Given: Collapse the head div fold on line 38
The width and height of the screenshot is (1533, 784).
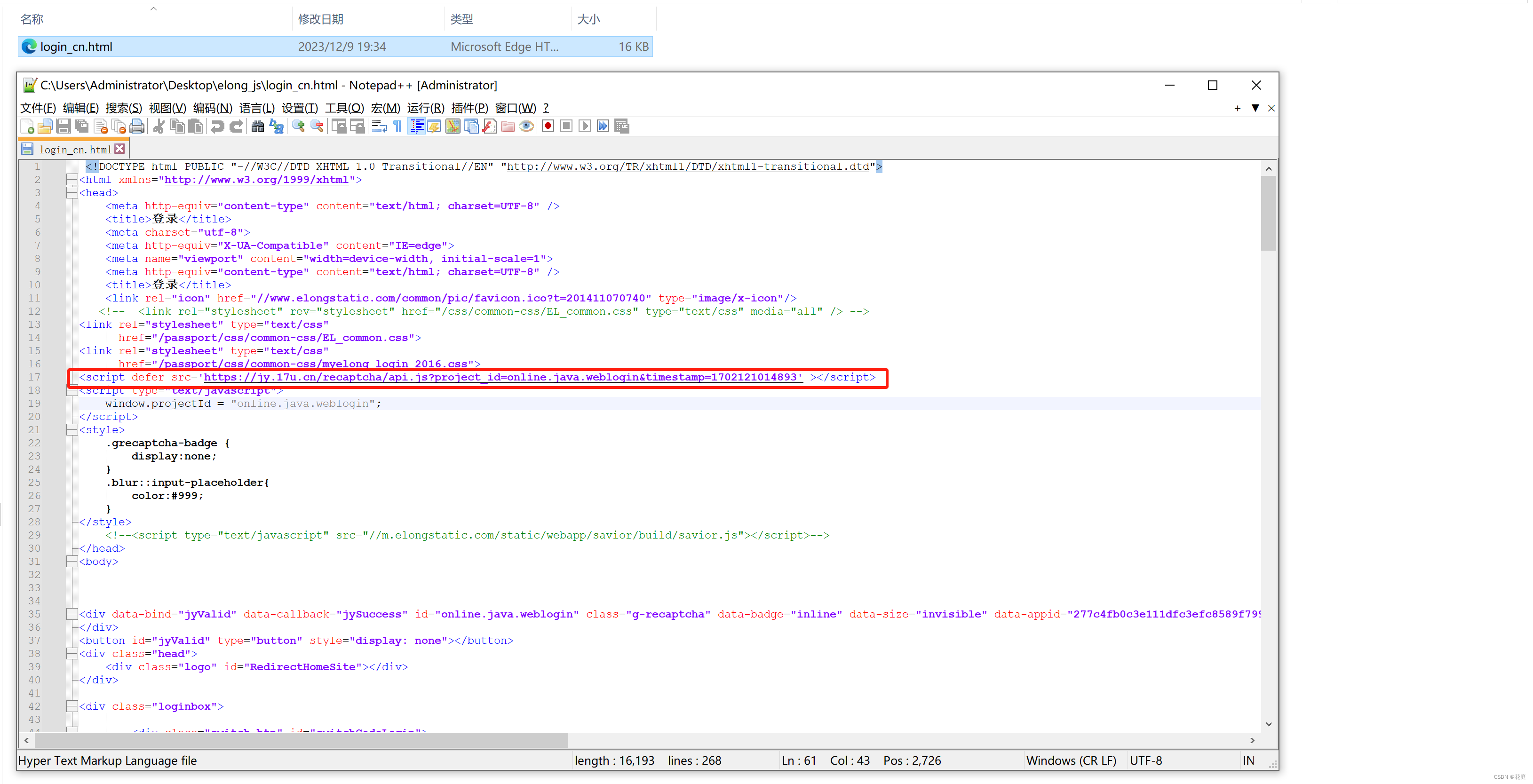Looking at the screenshot, I should 72,654.
